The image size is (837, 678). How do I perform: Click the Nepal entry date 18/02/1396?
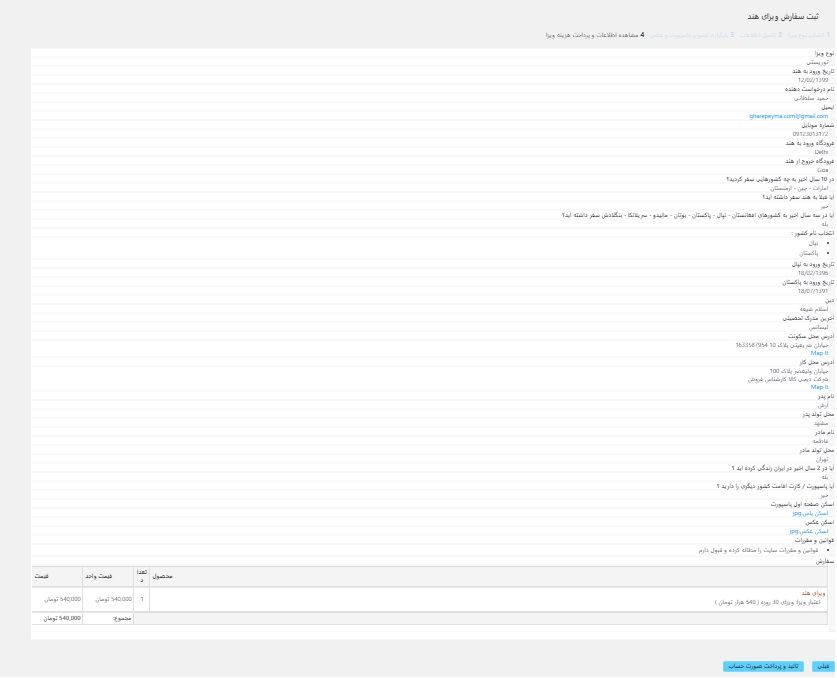813,273
